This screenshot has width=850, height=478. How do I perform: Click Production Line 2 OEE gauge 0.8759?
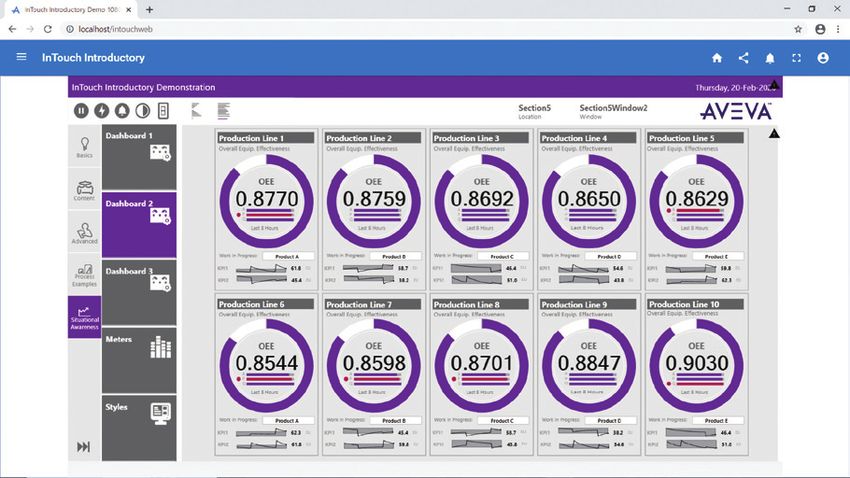pyautogui.click(x=374, y=202)
